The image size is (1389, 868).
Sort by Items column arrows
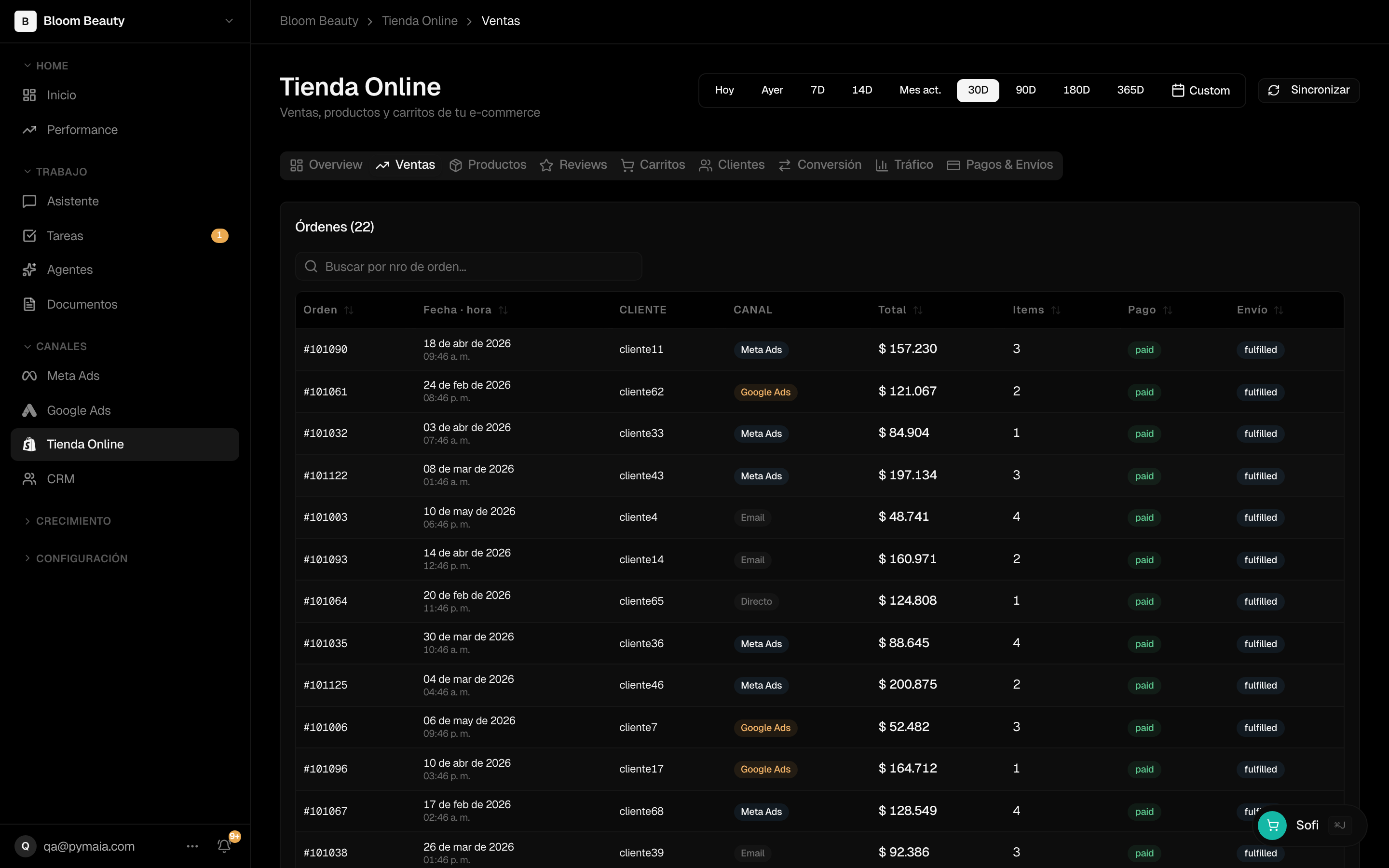pos(1056,310)
